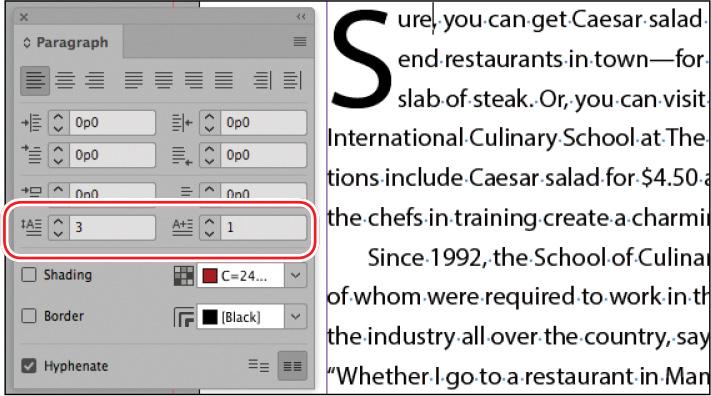Select Align center paragraph alignment
Image resolution: width=711 pixels, height=396 pixels.
tap(65, 81)
